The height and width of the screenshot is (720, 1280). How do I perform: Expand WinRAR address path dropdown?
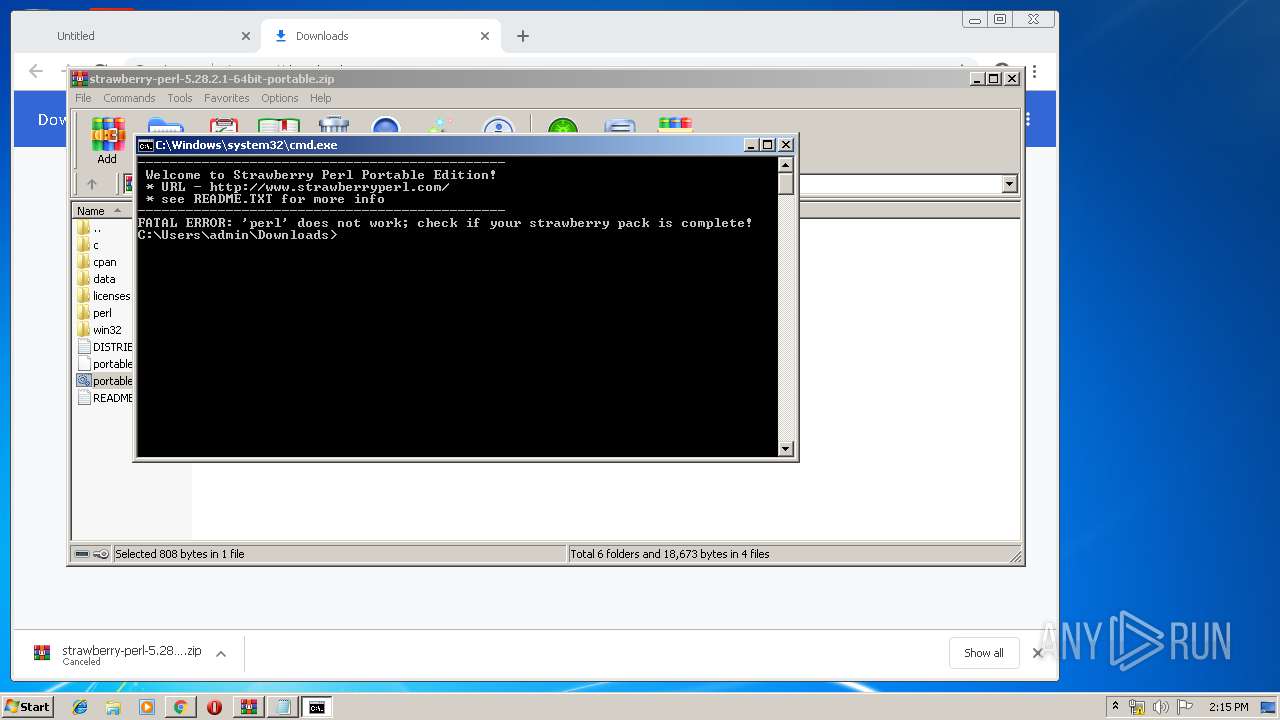point(1009,184)
